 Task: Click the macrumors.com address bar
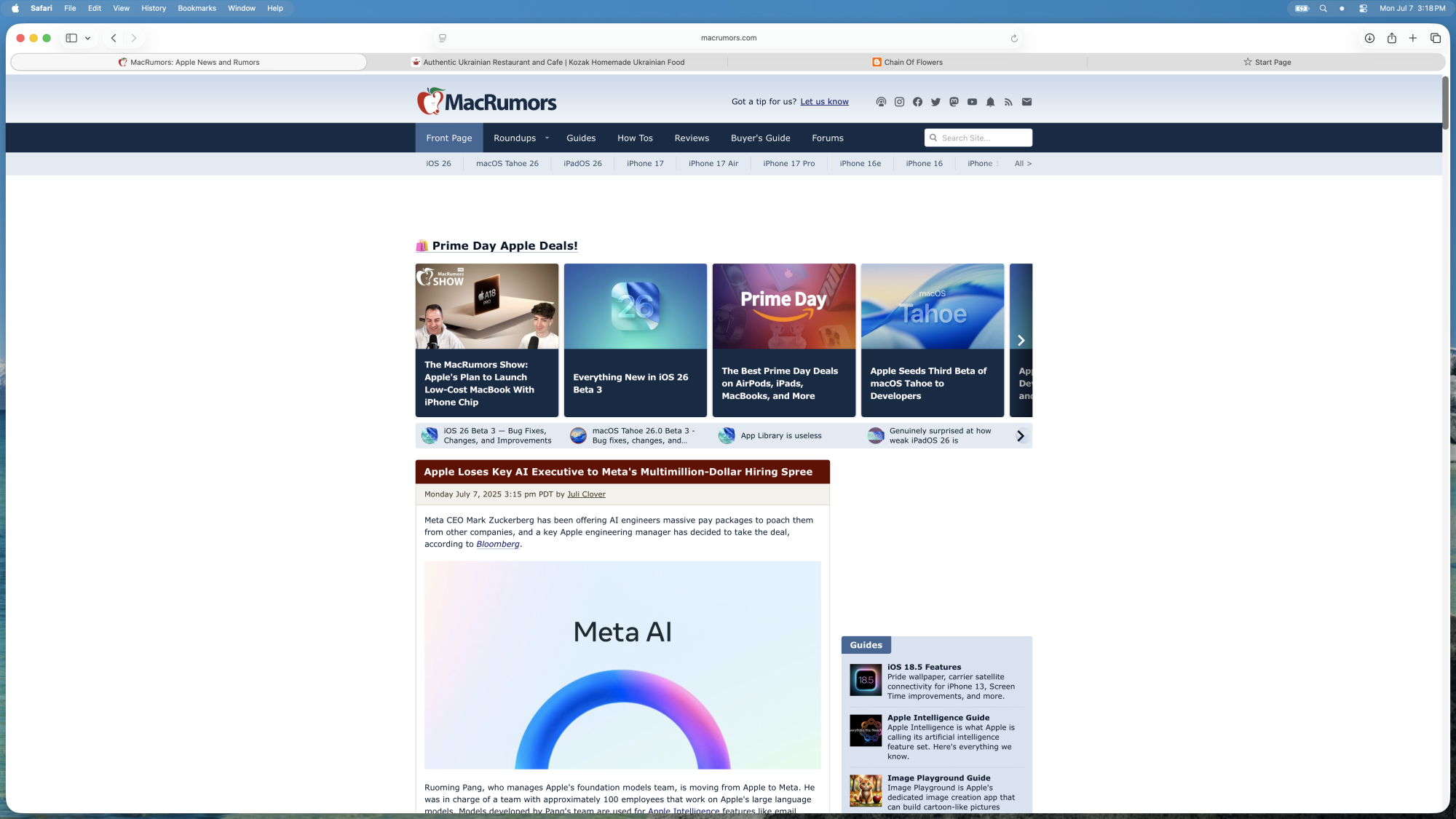[x=728, y=38]
